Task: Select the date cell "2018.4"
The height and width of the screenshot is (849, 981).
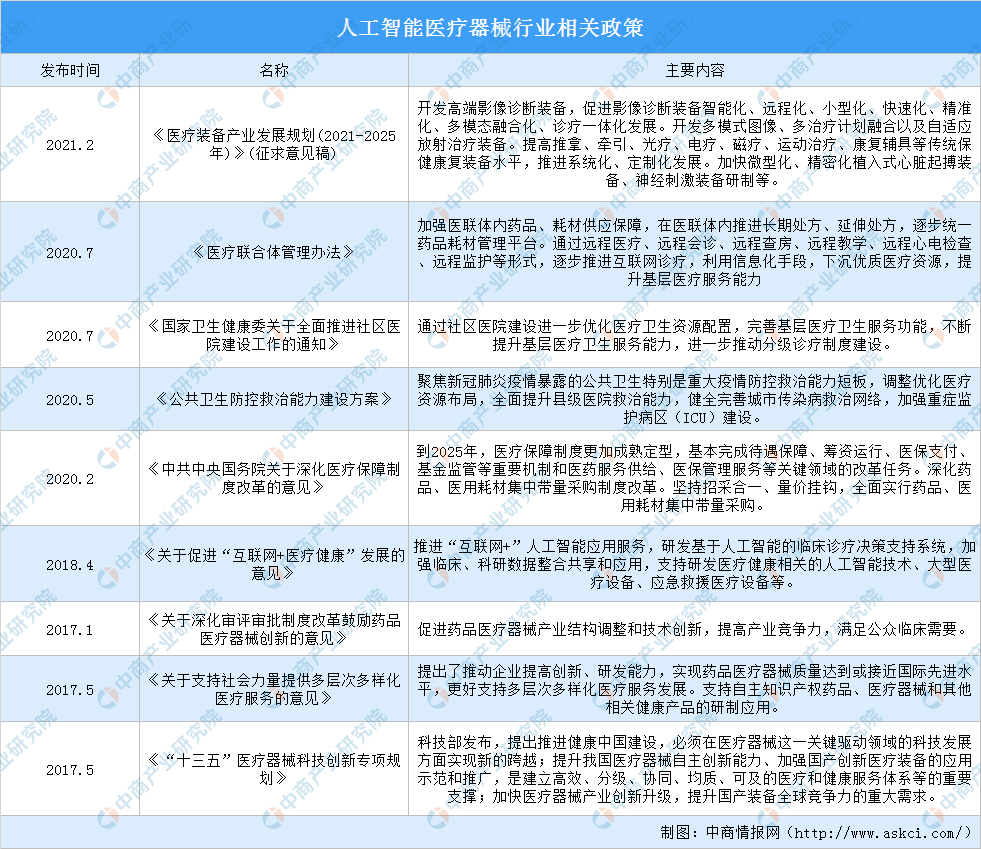Action: pyautogui.click(x=70, y=565)
